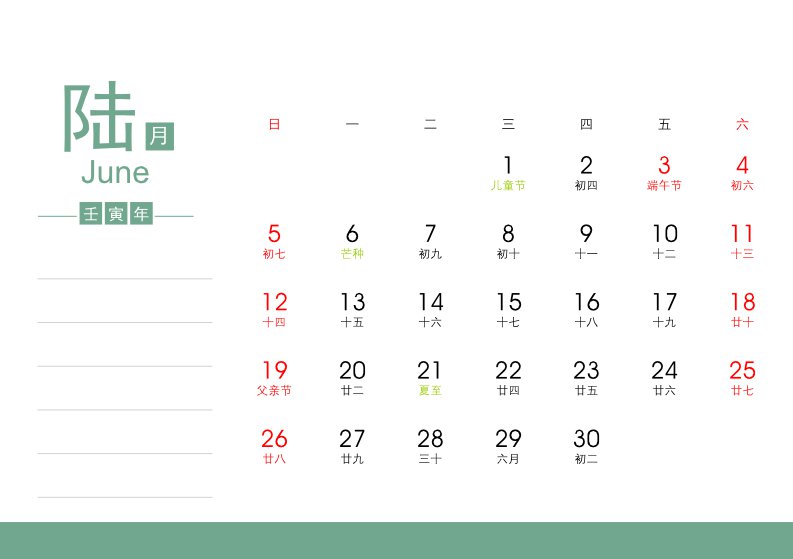Choose June 19 Father's Day (父亲节)
Viewport: 793px width, 559px height.
click(x=274, y=378)
